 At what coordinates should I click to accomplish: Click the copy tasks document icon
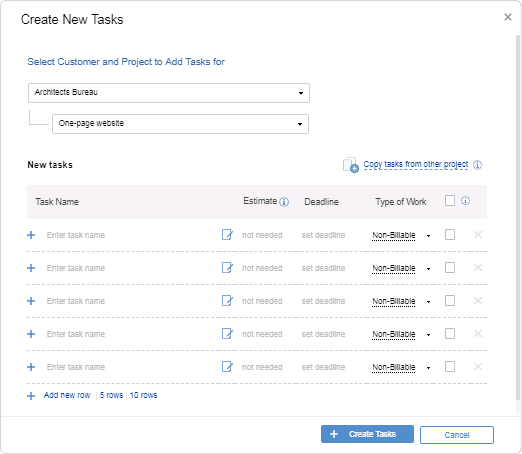click(x=351, y=165)
